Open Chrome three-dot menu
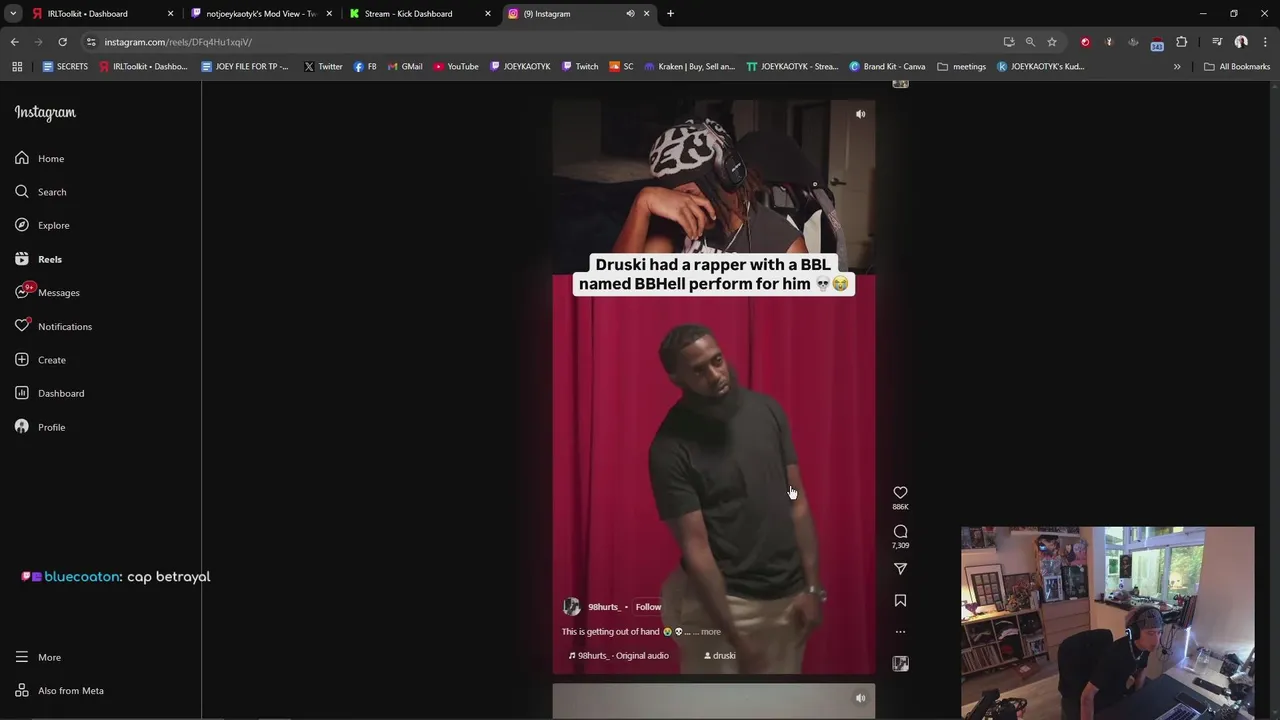The image size is (1280, 720). 1265,42
